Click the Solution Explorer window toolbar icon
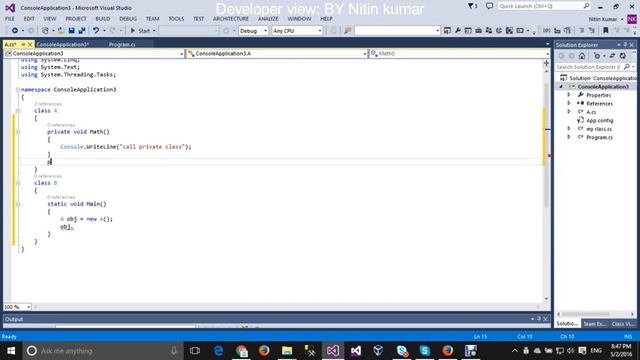Viewport: 640px width, 360px height. tap(447, 31)
